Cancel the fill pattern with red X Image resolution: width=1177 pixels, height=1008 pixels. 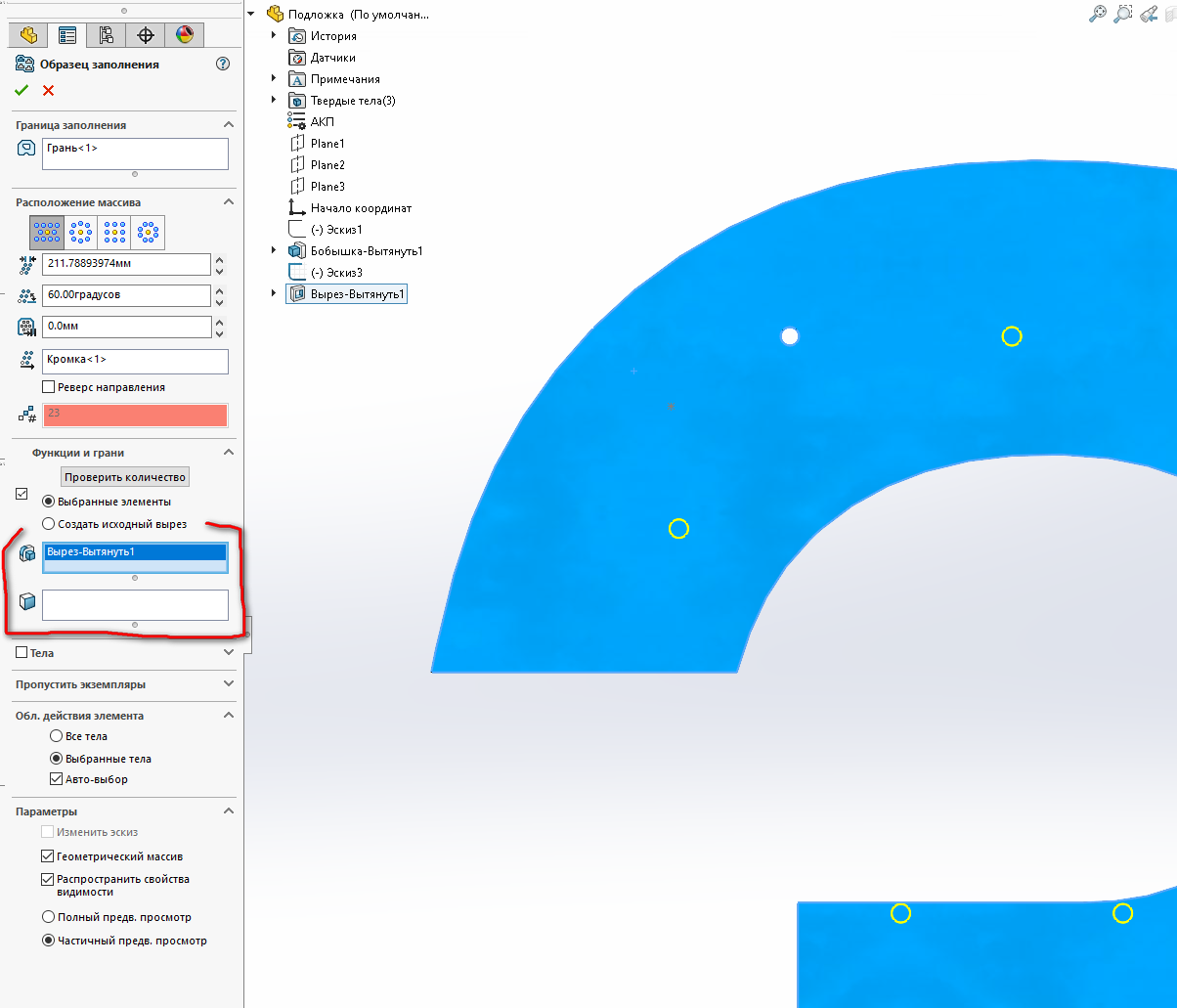(x=48, y=90)
